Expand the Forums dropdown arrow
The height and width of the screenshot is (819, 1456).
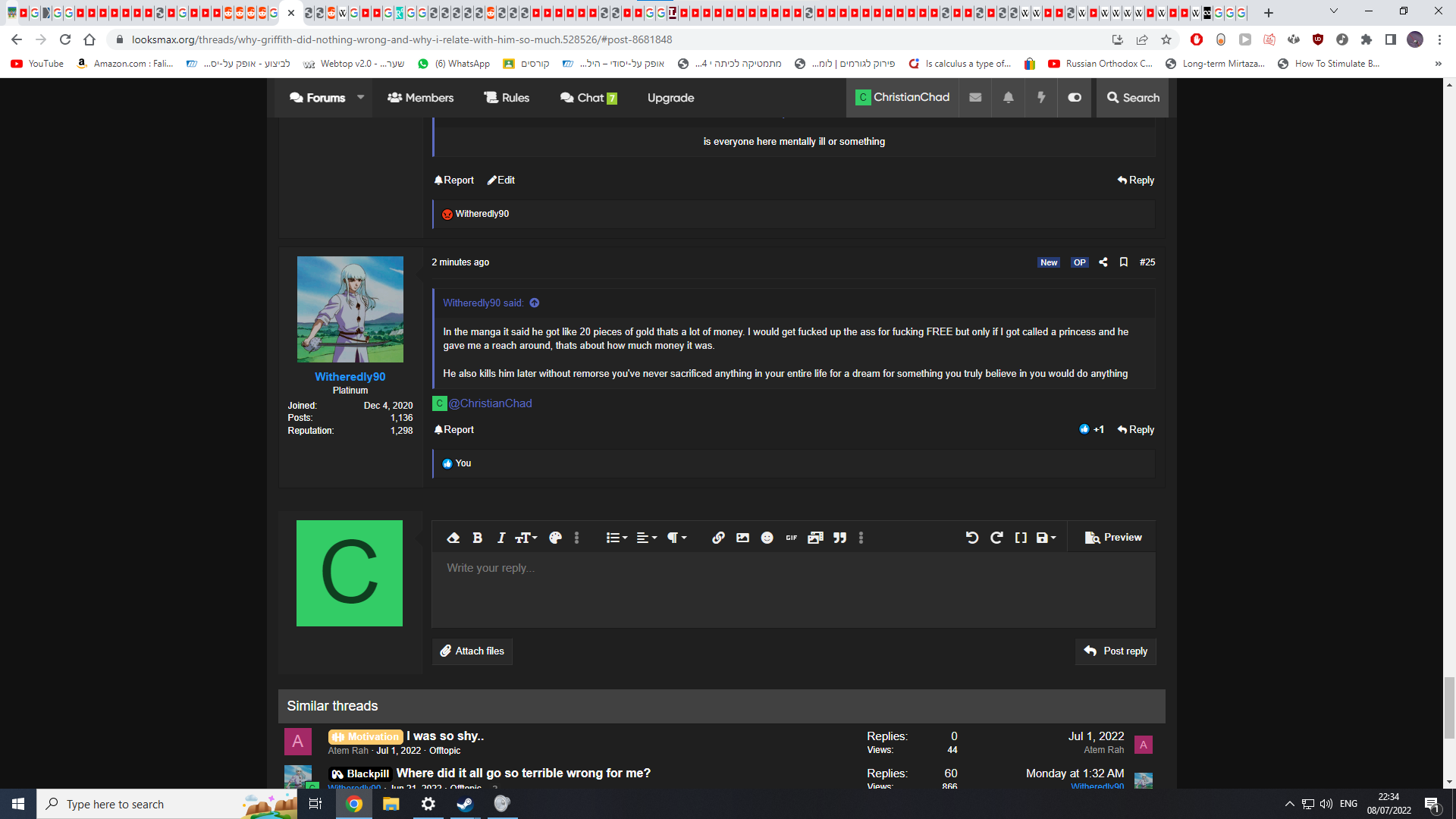pos(361,97)
